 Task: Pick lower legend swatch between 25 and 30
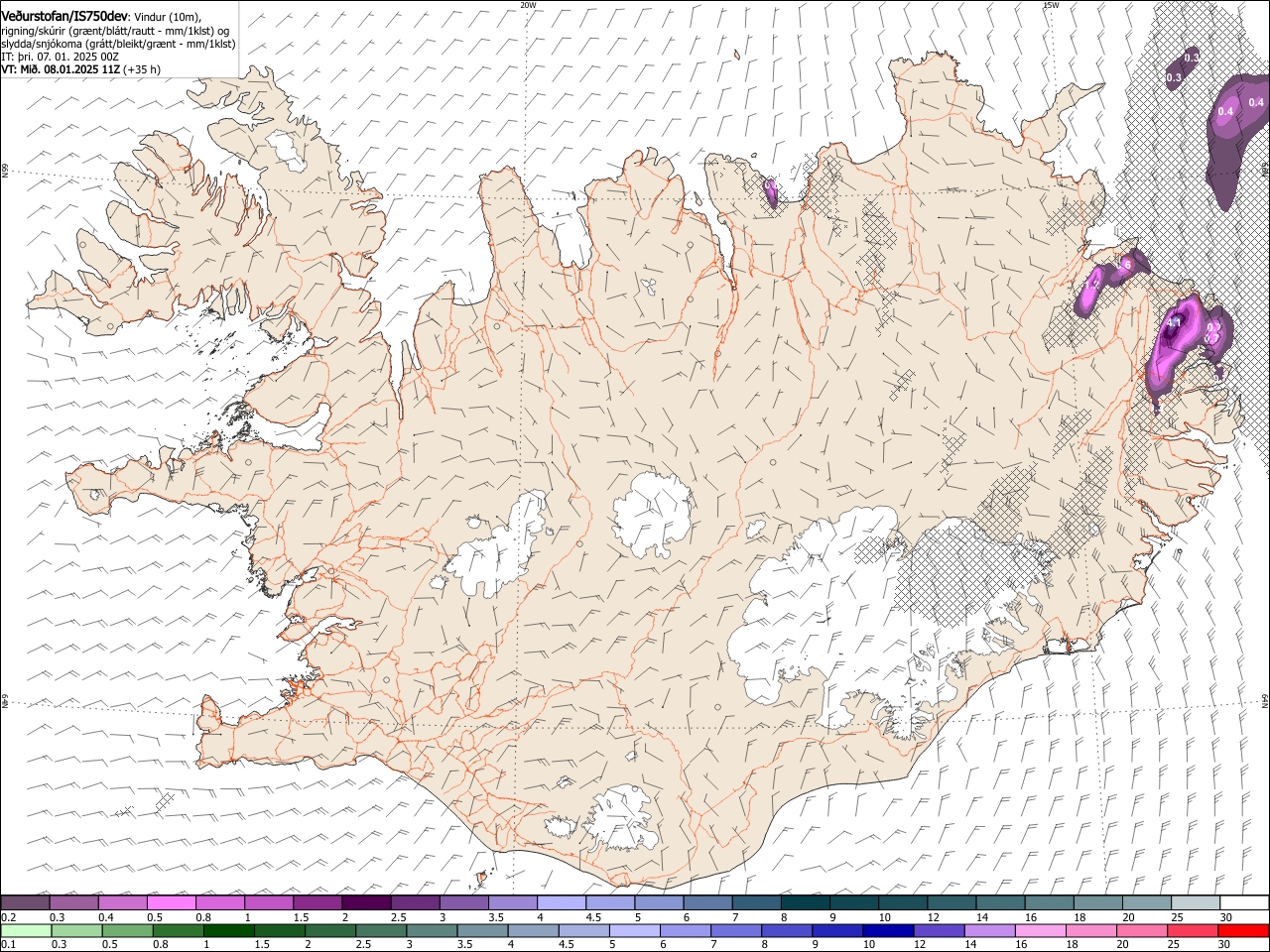(1191, 930)
